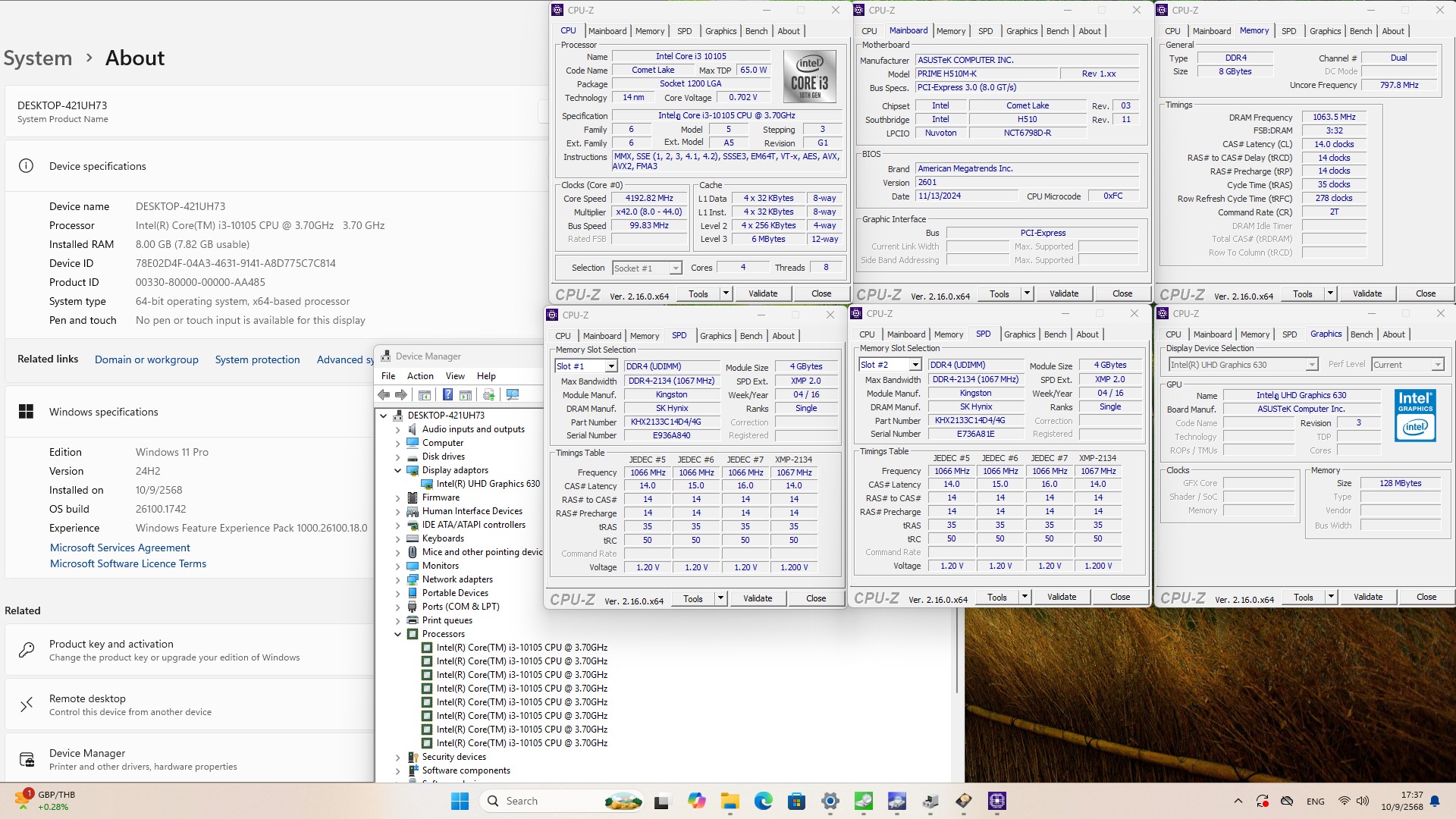1456x819 pixels.
Task: Open the Help menu in Device Manager
Action: coord(486,376)
